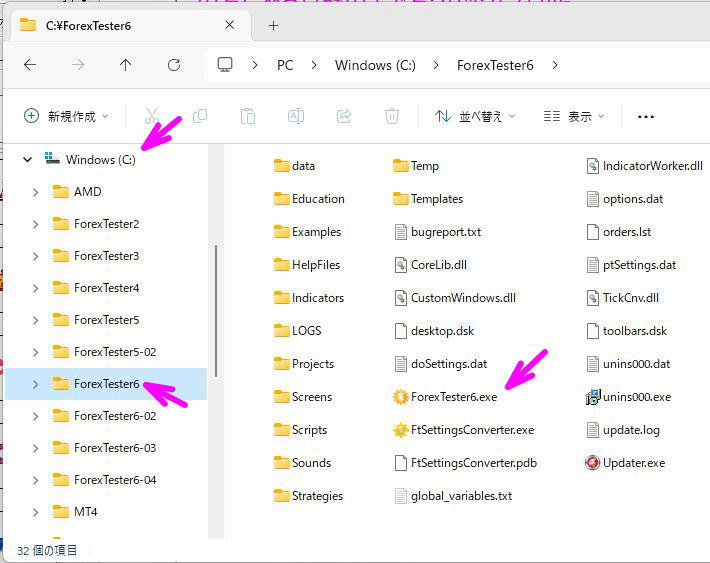Open a new tab with plus button
The width and height of the screenshot is (710, 563).
pos(273,25)
